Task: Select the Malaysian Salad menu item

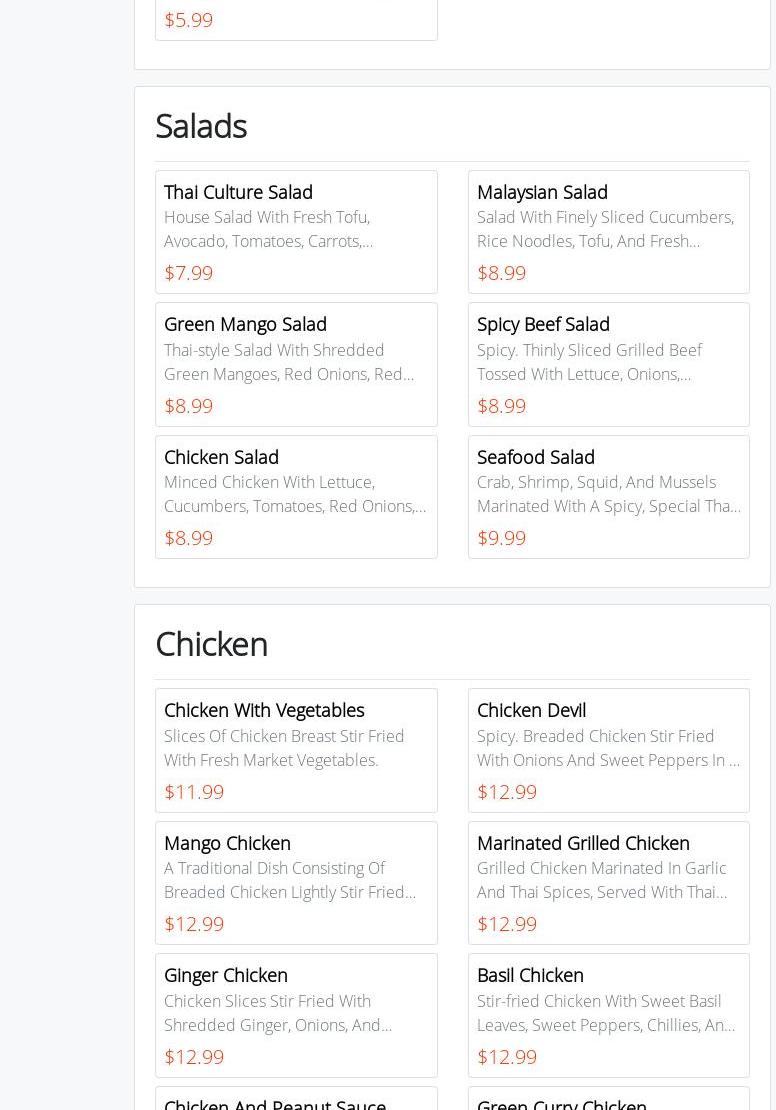Action: 608,232
